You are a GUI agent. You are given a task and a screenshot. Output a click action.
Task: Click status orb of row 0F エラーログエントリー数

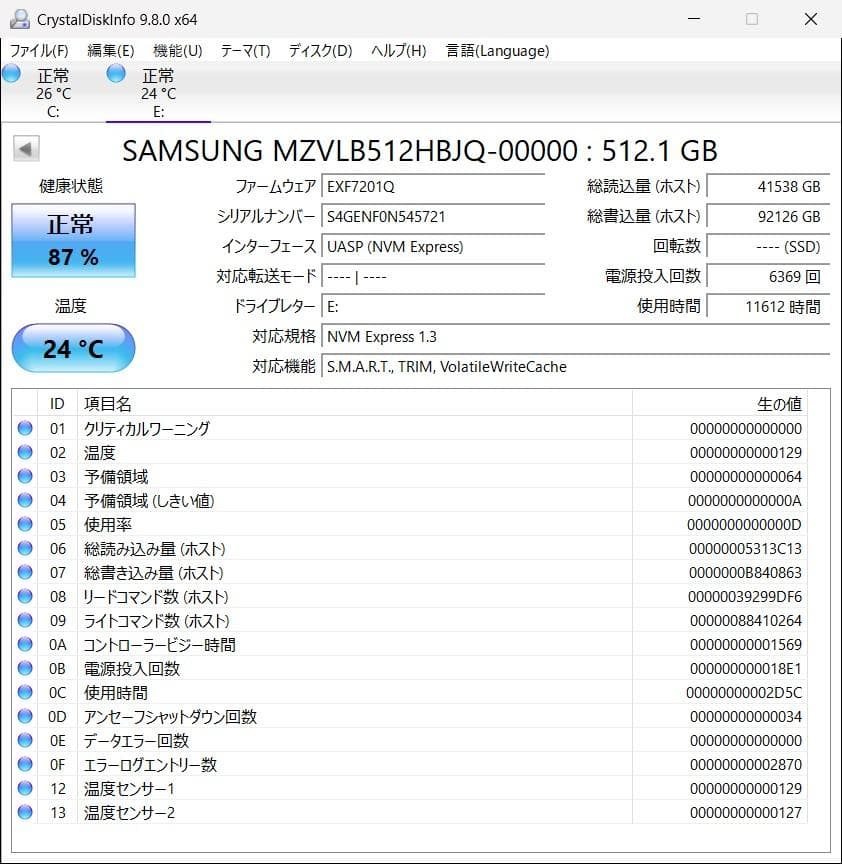point(25,764)
